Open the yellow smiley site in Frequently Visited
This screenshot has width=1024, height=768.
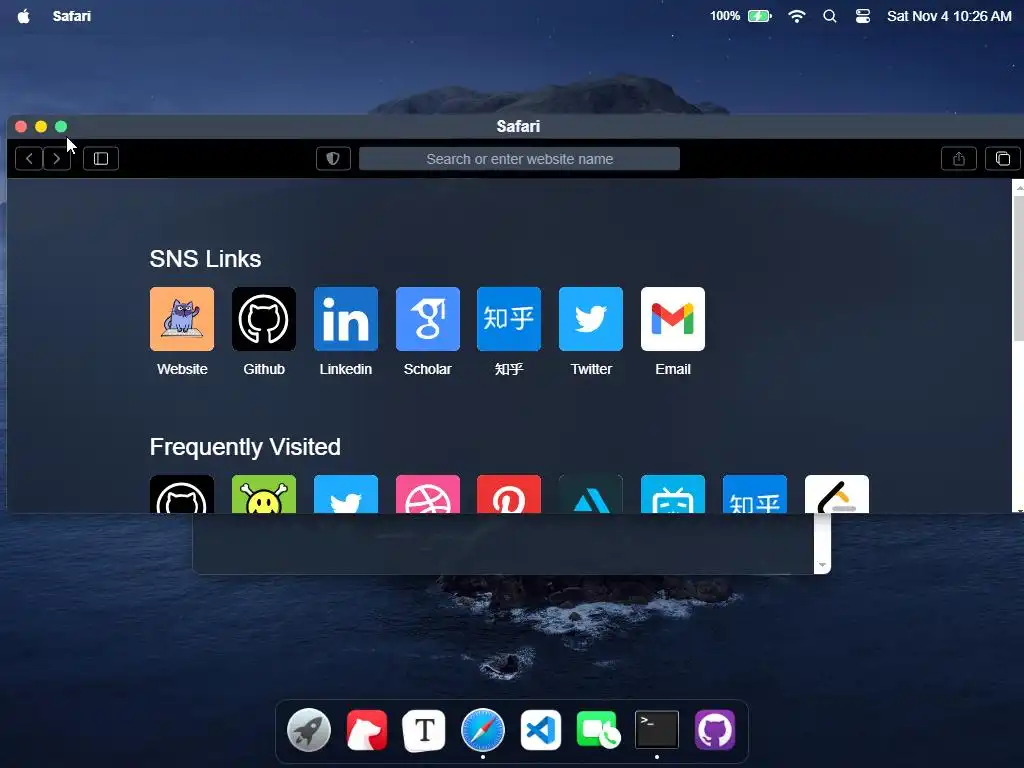point(264,494)
